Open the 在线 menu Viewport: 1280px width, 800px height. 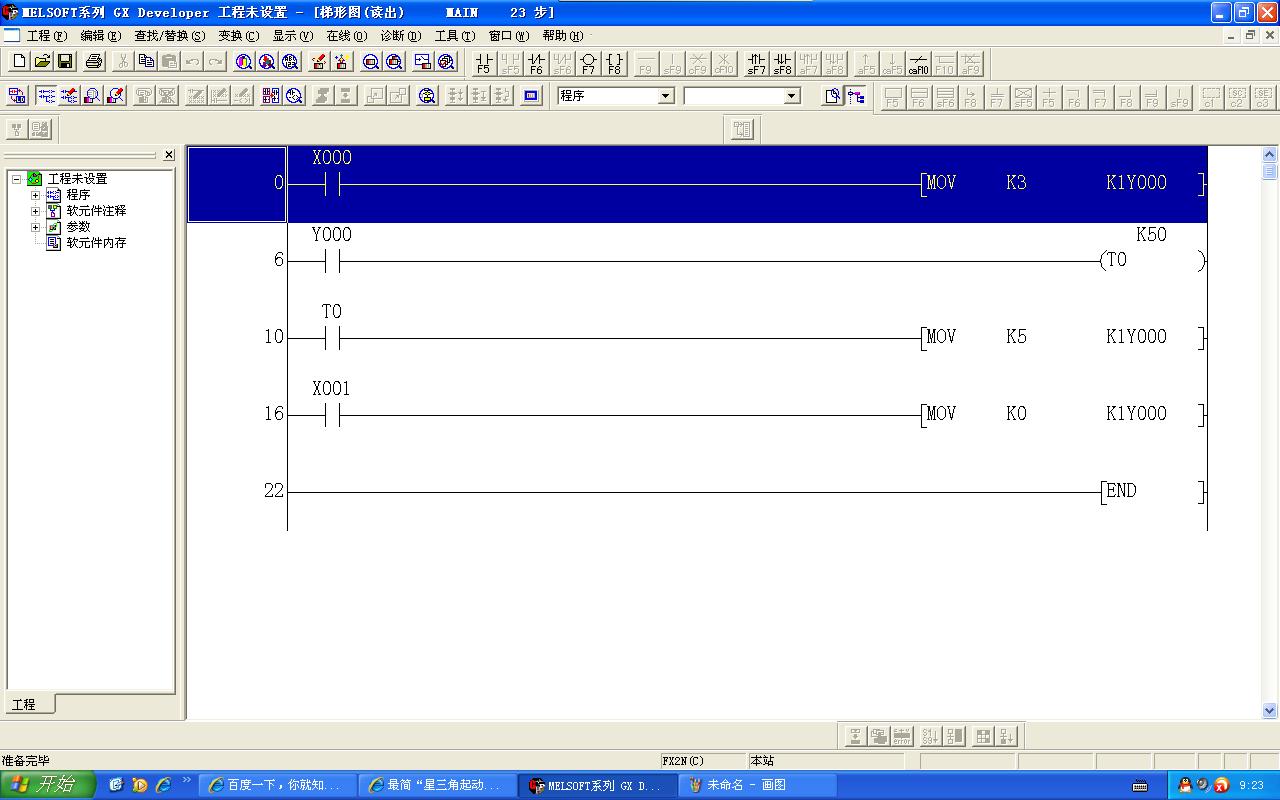tap(346, 36)
